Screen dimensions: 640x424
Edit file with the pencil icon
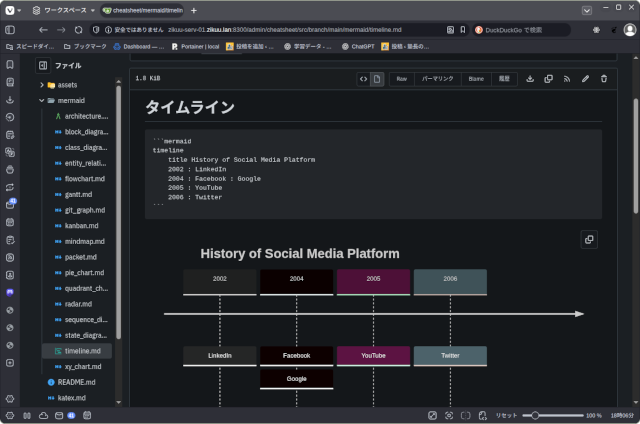[585, 78]
